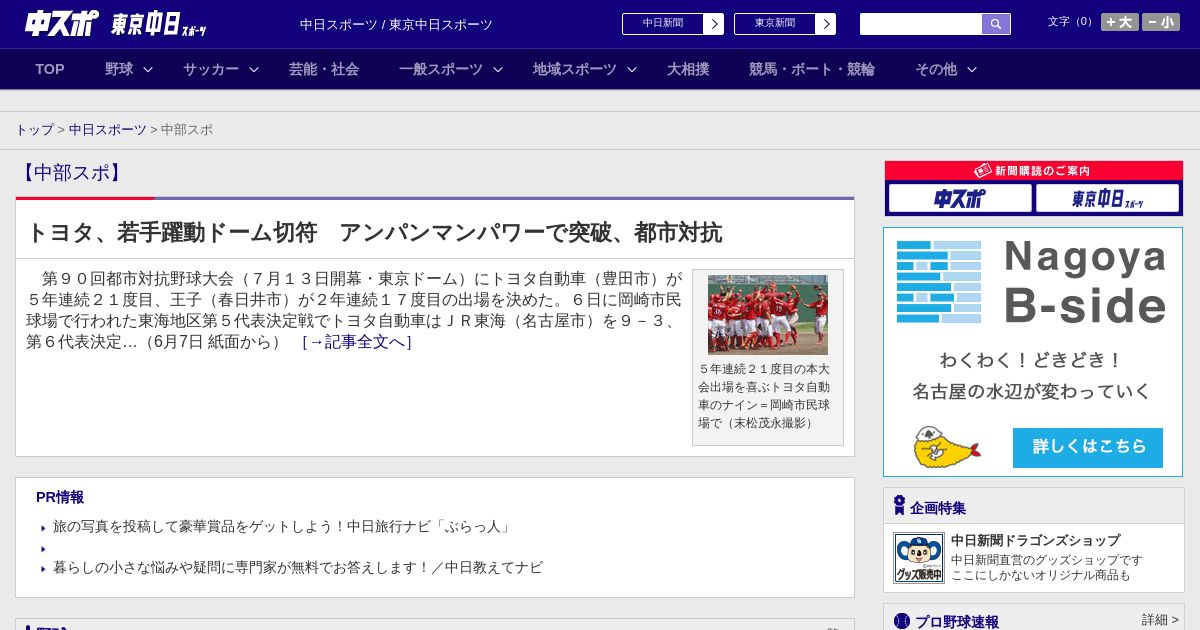Click the Nagoya B-side blue brick logo
Image resolution: width=1200 pixels, height=630 pixels.
point(939,282)
